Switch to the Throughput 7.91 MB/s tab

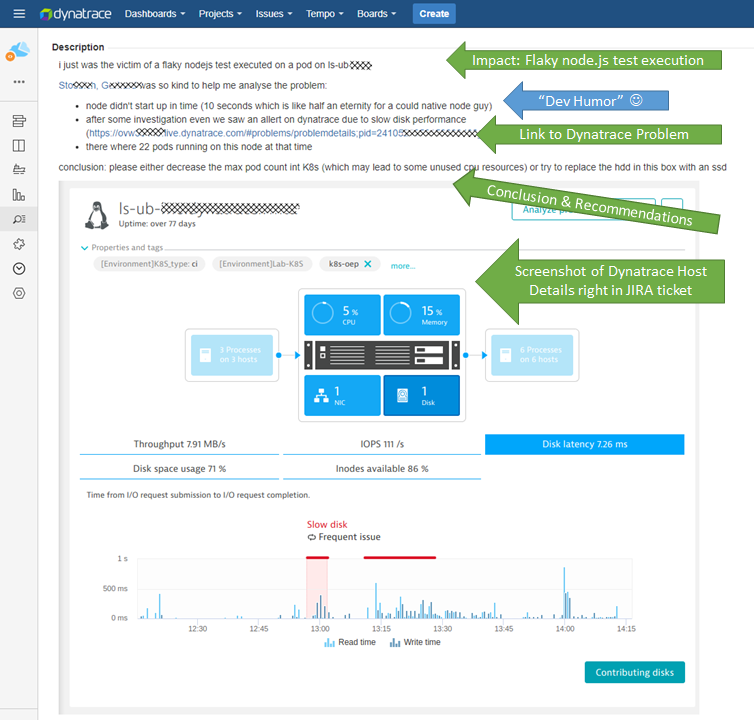click(x=179, y=444)
